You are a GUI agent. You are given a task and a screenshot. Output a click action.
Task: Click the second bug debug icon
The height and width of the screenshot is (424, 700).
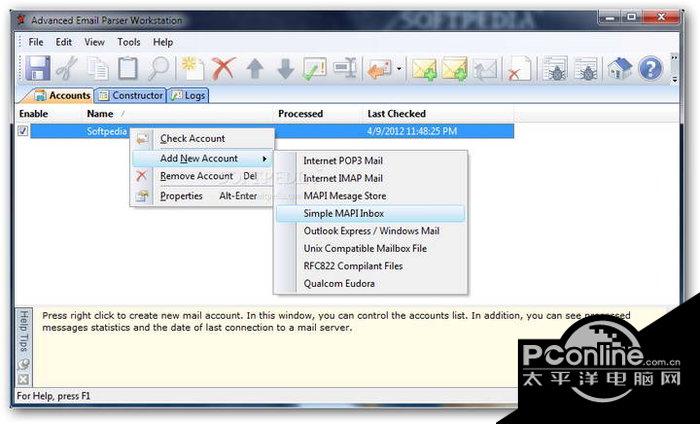point(585,69)
